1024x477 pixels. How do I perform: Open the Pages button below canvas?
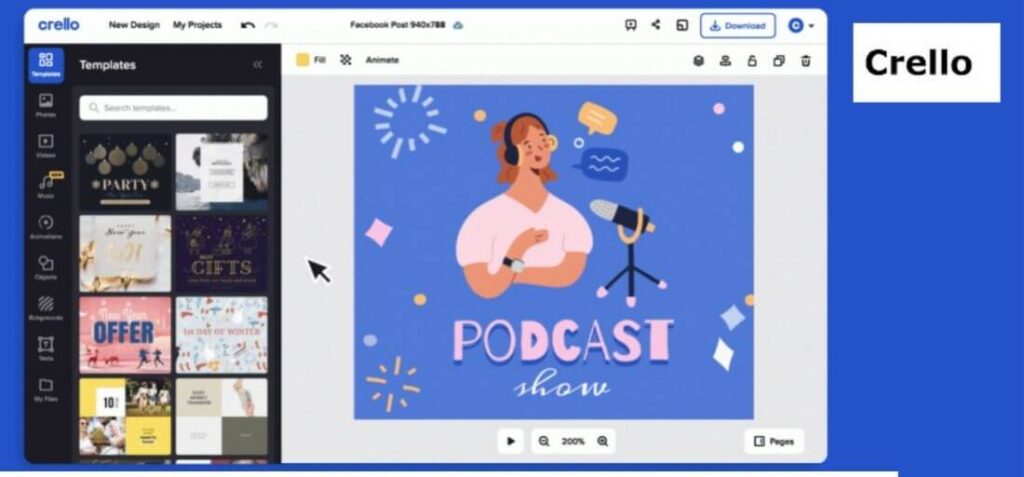(x=773, y=441)
